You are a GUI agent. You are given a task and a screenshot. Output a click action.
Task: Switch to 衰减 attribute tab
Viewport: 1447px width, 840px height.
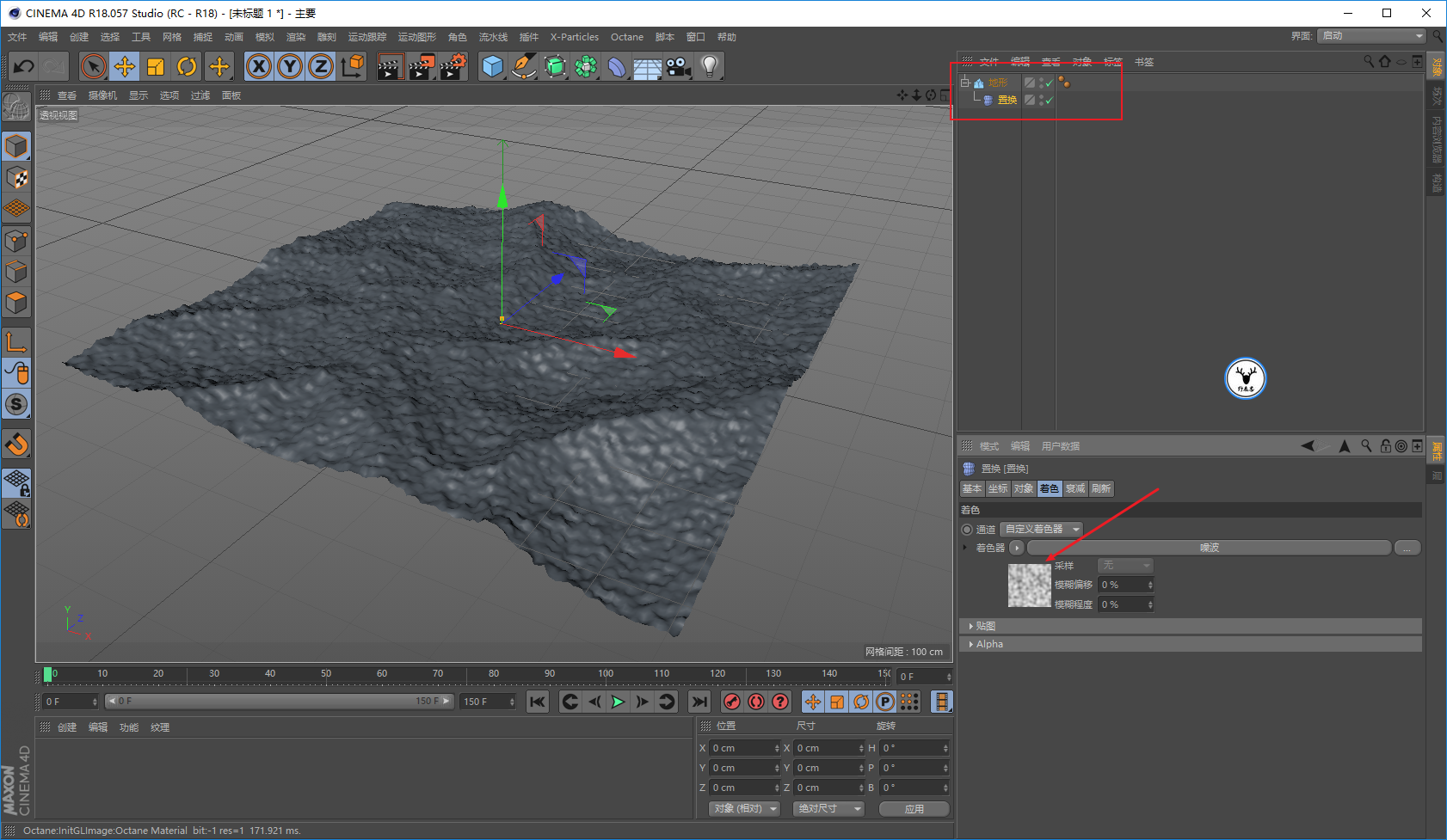[1075, 488]
